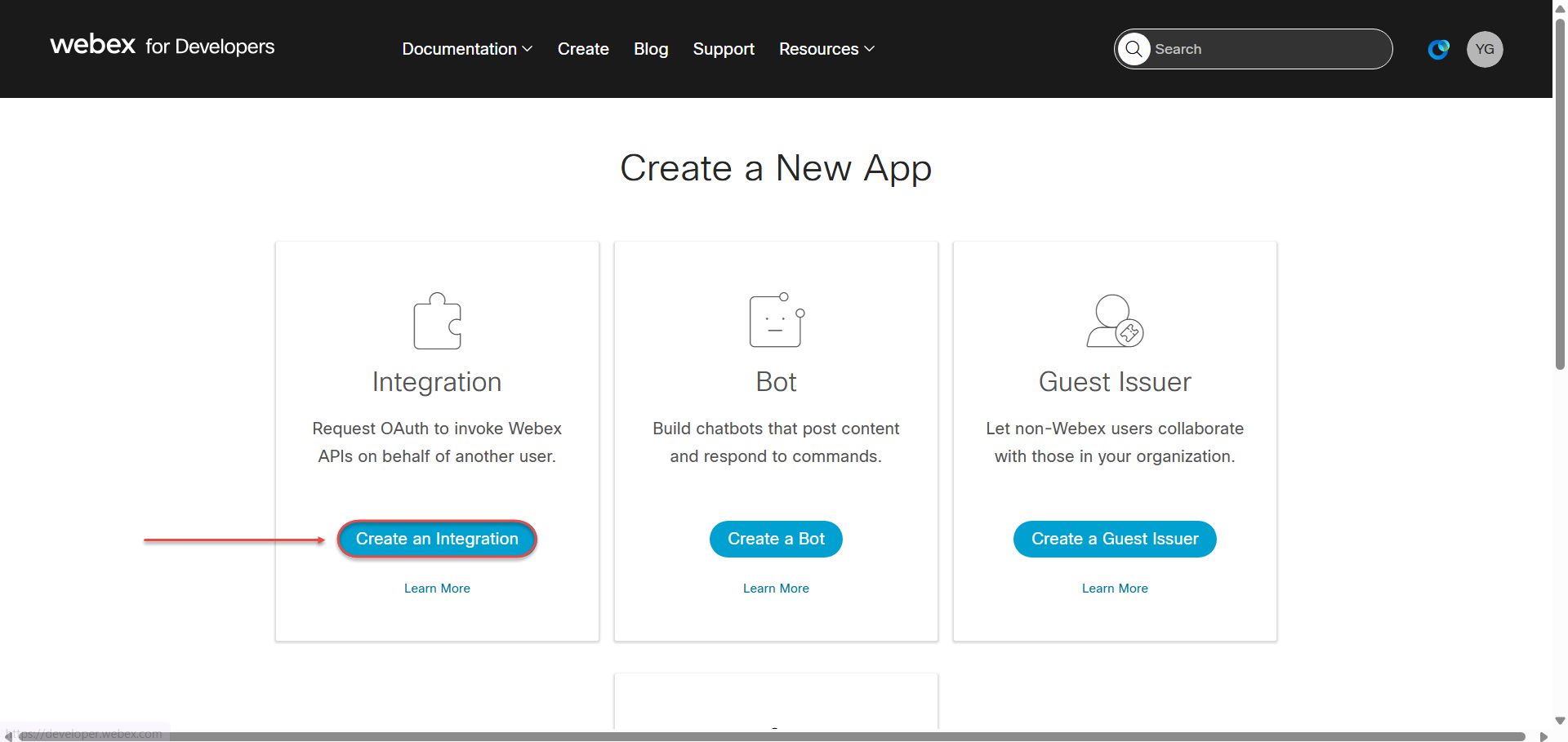Image resolution: width=1568 pixels, height=742 pixels.
Task: Click the vertical scrollbar down arrow
Action: pyautogui.click(x=1560, y=721)
